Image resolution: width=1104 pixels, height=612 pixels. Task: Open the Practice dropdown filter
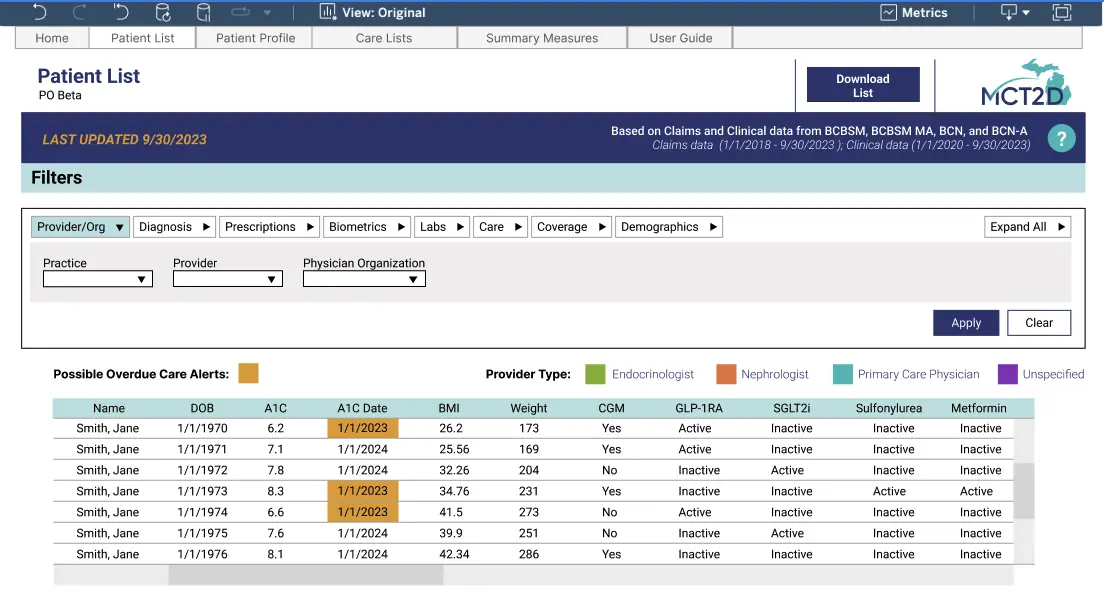(x=97, y=279)
